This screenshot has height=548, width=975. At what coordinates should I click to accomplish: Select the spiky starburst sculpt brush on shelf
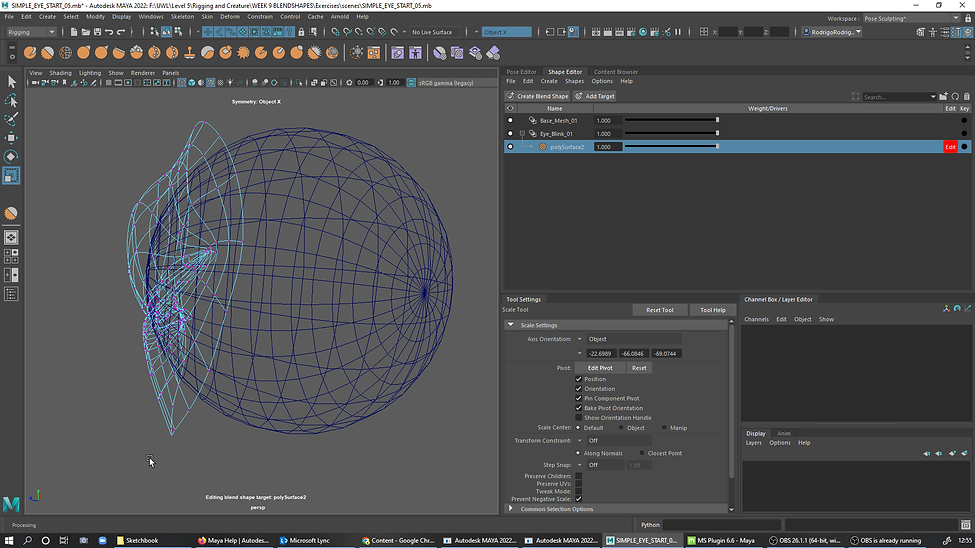[243, 53]
